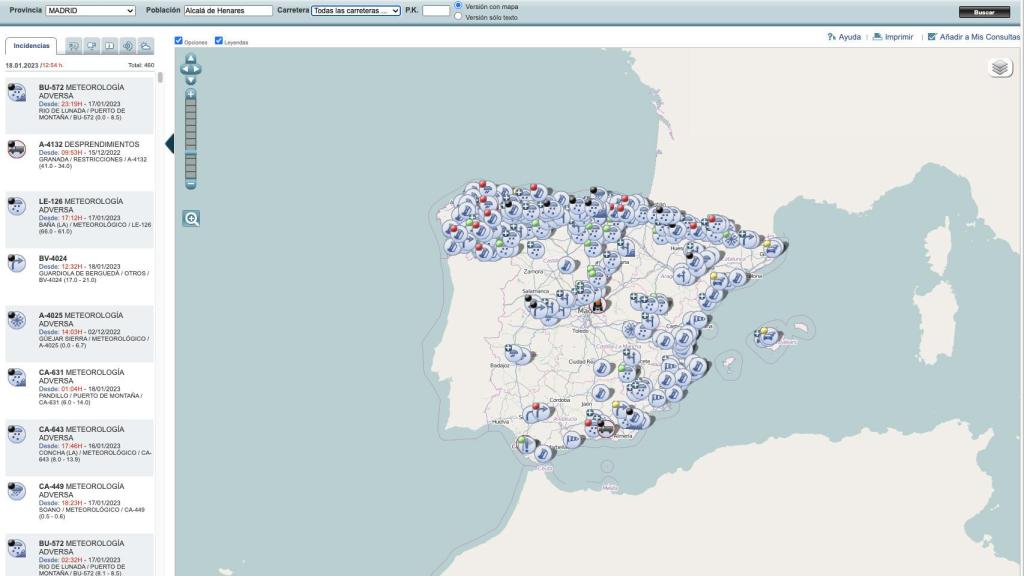Click the LE-126 weather incident icon

pyautogui.click(x=17, y=206)
